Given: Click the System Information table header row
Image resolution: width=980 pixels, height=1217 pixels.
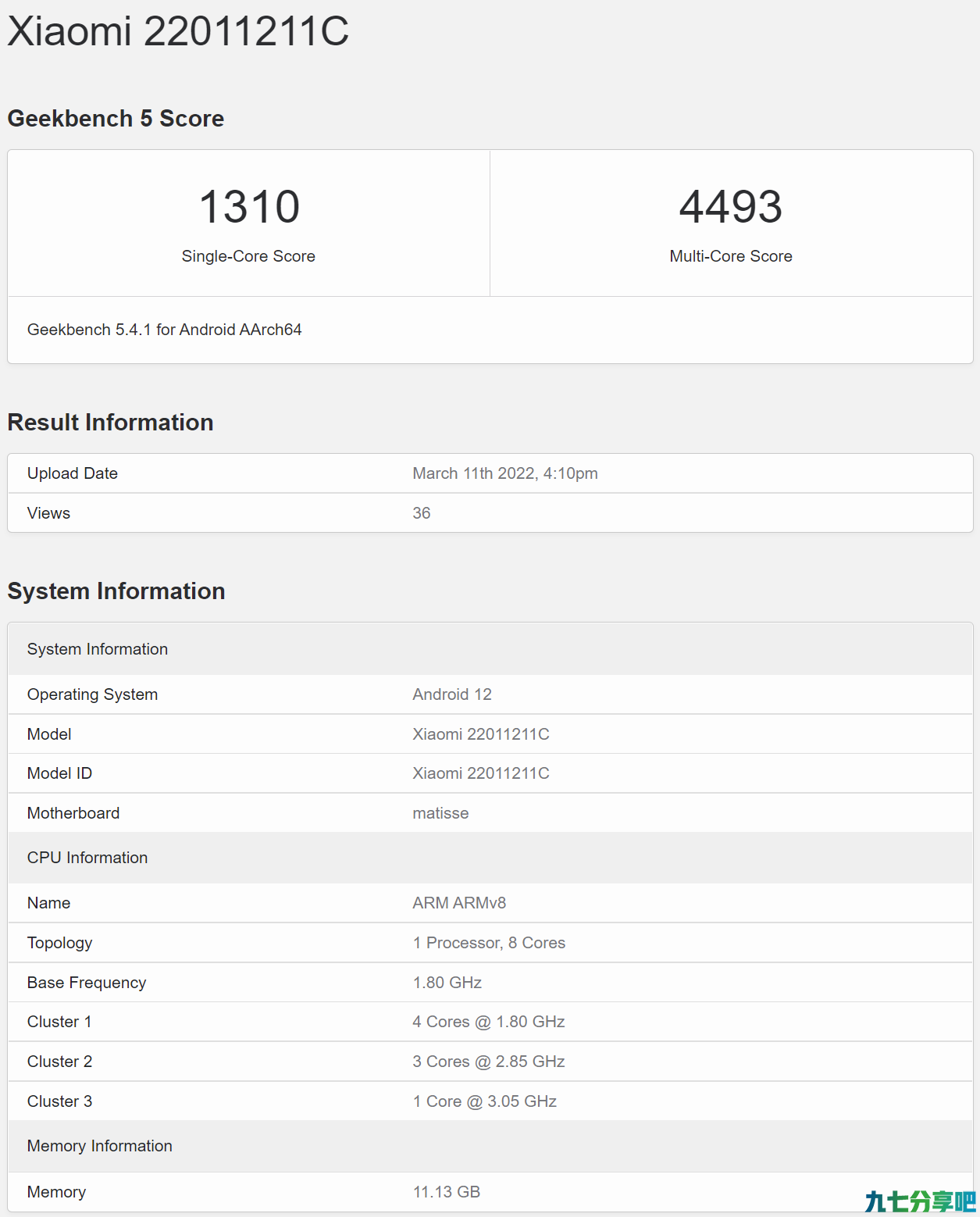Looking at the screenshot, I should pyautogui.click(x=490, y=649).
